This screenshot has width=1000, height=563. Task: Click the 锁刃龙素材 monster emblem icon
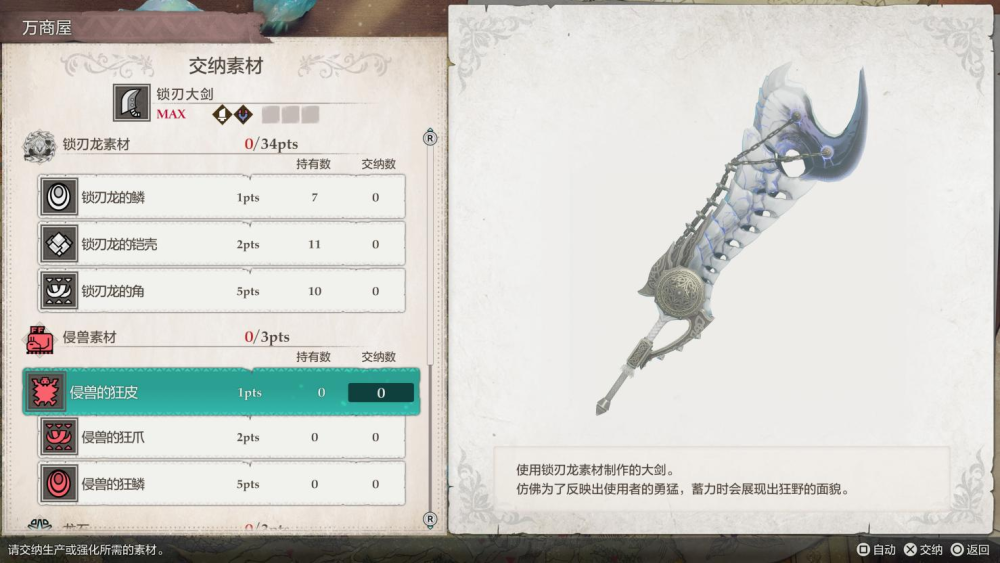click(x=39, y=145)
